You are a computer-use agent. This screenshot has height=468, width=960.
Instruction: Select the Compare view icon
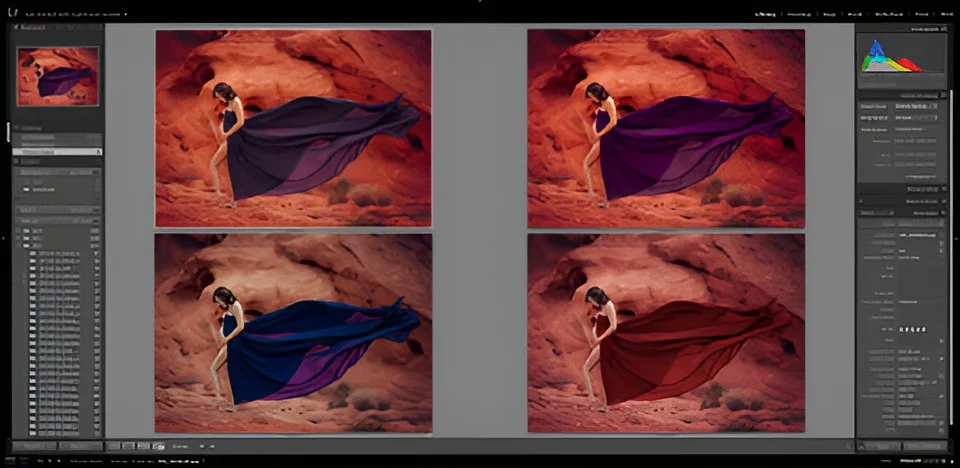[144, 446]
